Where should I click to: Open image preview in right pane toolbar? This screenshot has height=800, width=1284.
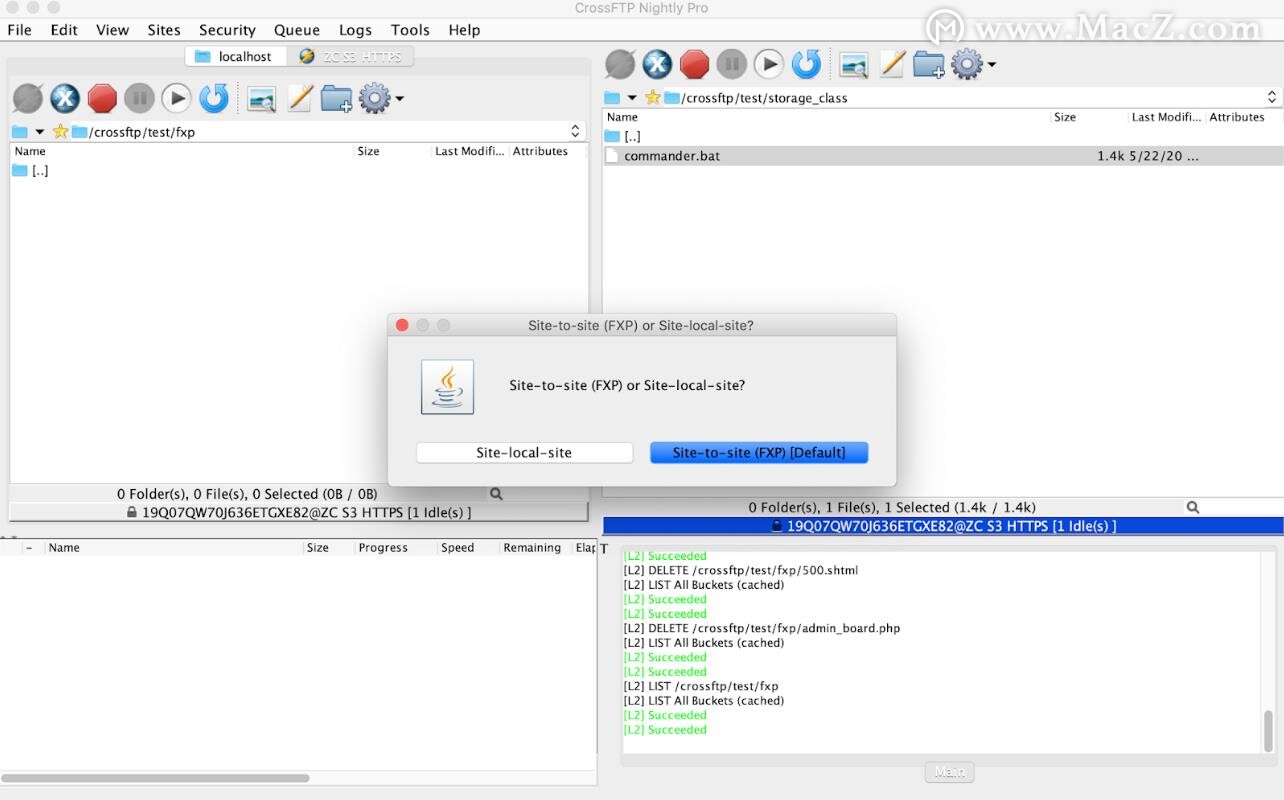(853, 65)
